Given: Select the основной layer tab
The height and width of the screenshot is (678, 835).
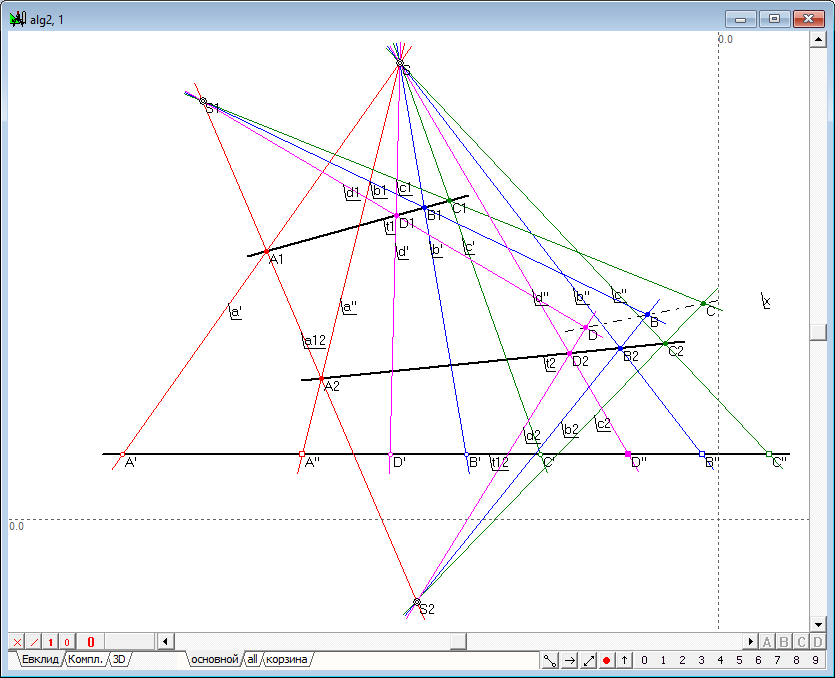Looking at the screenshot, I should point(215,659).
